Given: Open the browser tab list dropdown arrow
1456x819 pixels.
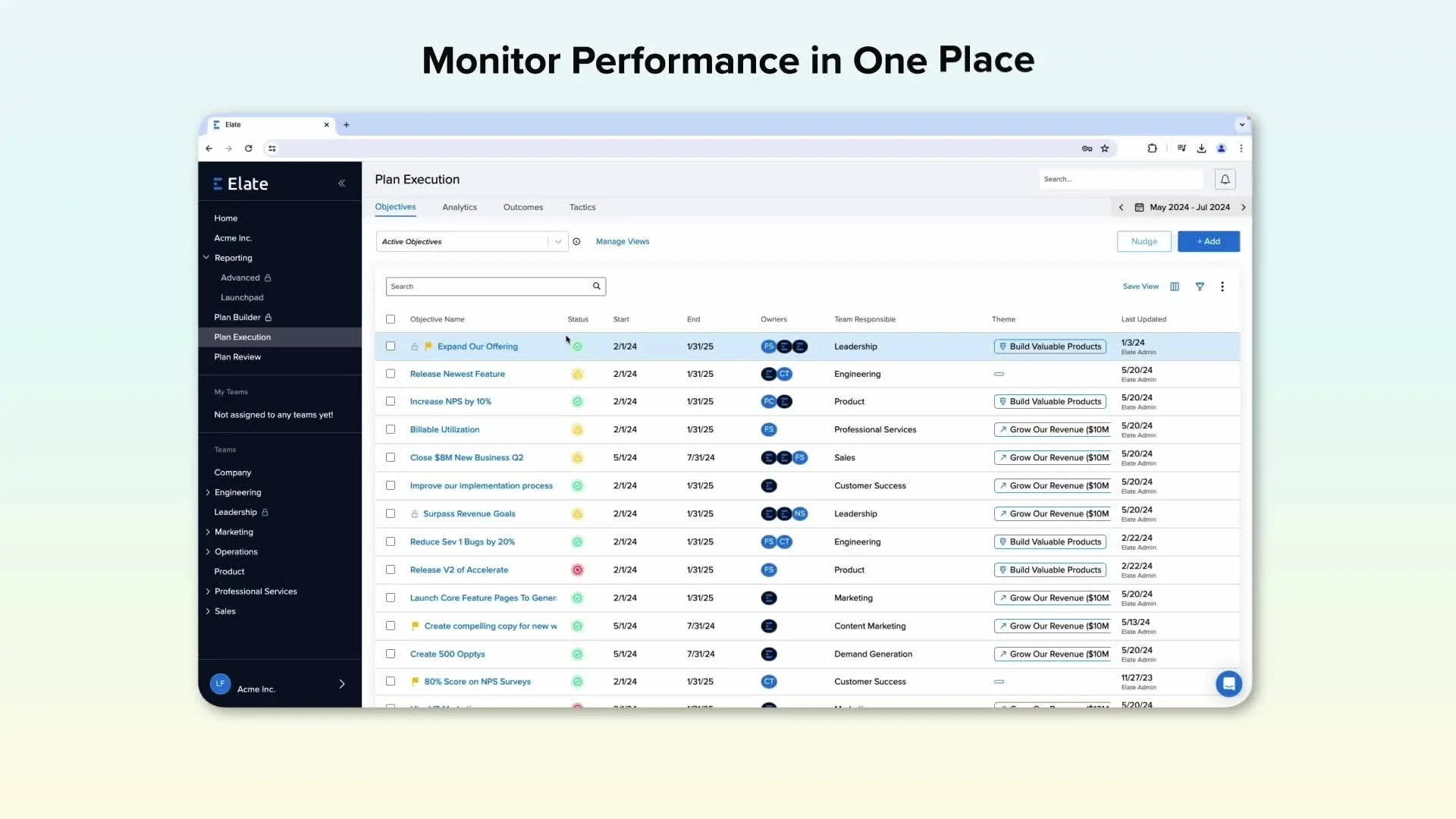Looking at the screenshot, I should [x=1241, y=125].
